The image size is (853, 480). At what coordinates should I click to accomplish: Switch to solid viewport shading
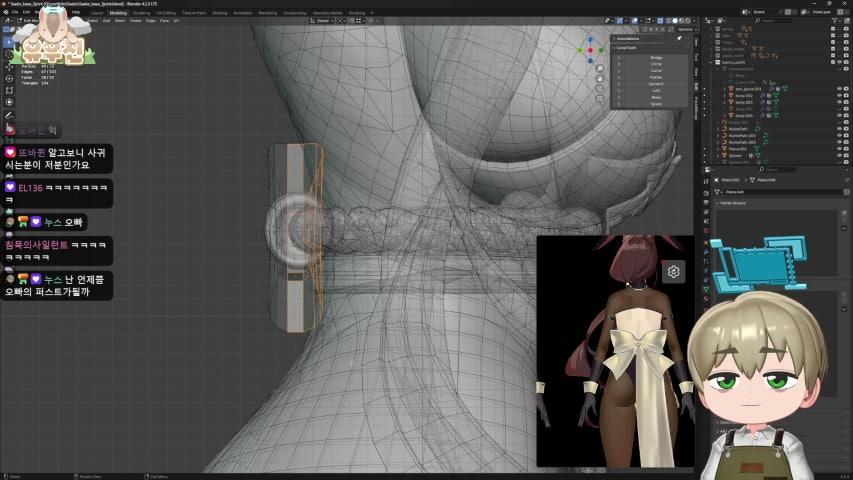click(675, 21)
